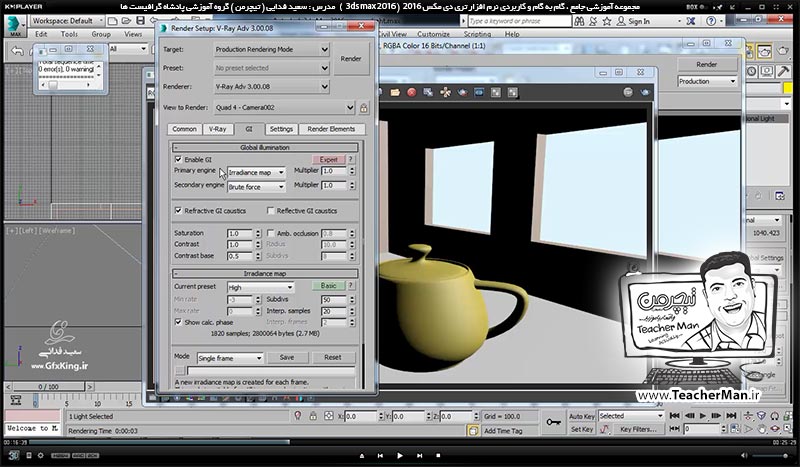Viewport: 800px width, 467px height.
Task: Open Current preset dropdown set to High
Action: click(260, 287)
